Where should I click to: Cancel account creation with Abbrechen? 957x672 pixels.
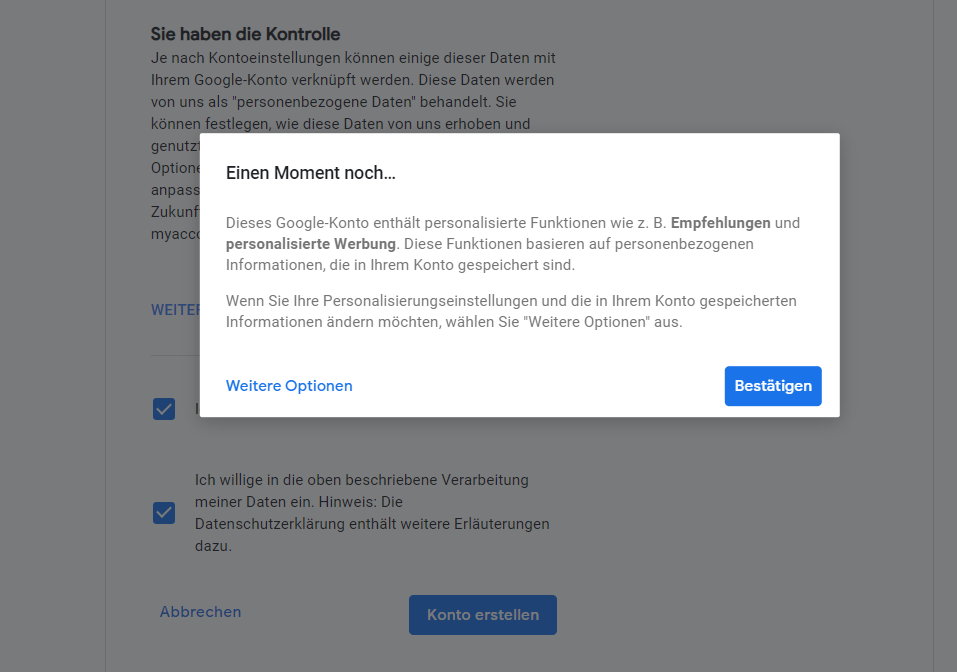pos(200,611)
